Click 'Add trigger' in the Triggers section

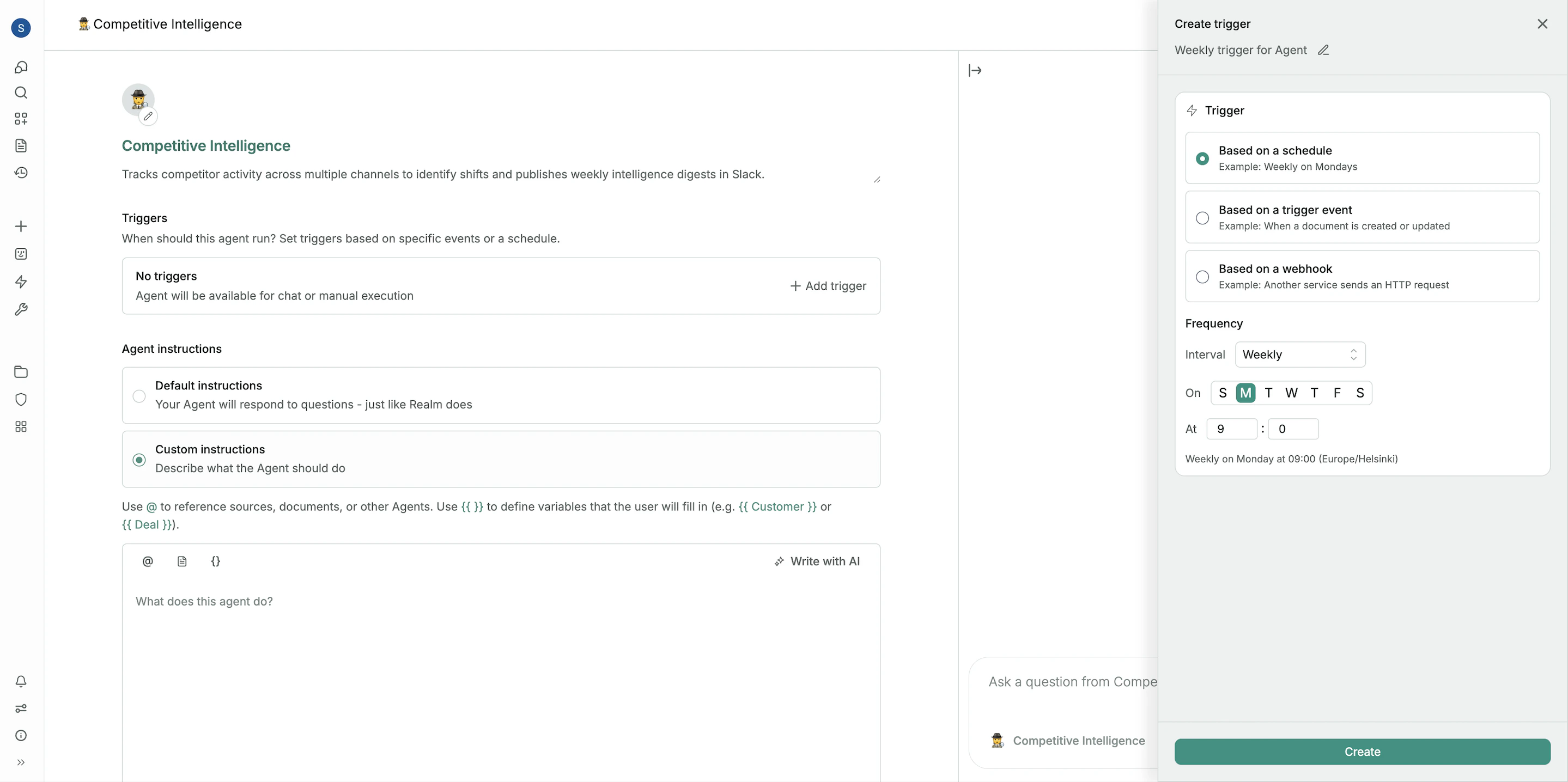(828, 285)
